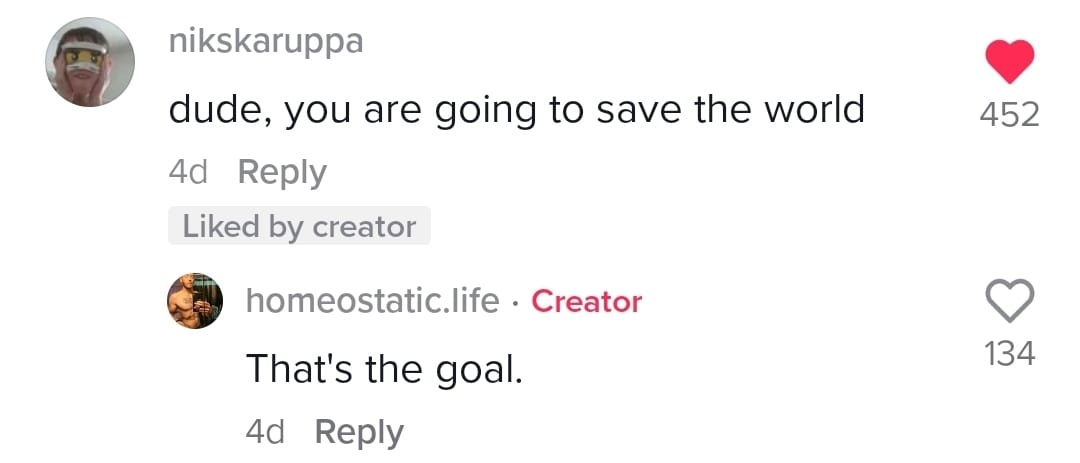
Task: Click the 134 like count
Action: coord(1008,352)
